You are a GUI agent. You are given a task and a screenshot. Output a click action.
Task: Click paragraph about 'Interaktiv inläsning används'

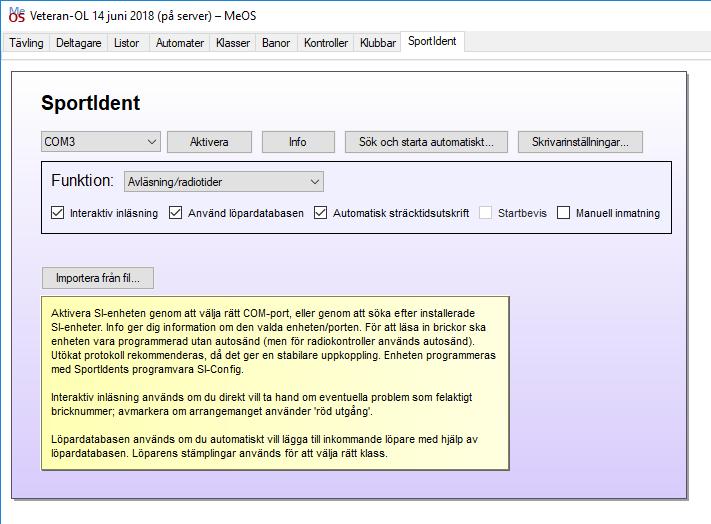click(x=262, y=404)
